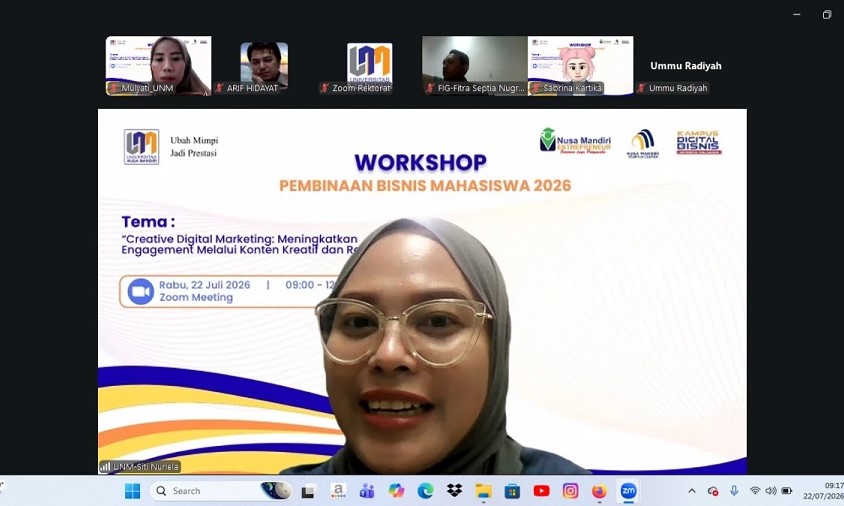
Task: Restore down the Zoom window
Action: (827, 15)
